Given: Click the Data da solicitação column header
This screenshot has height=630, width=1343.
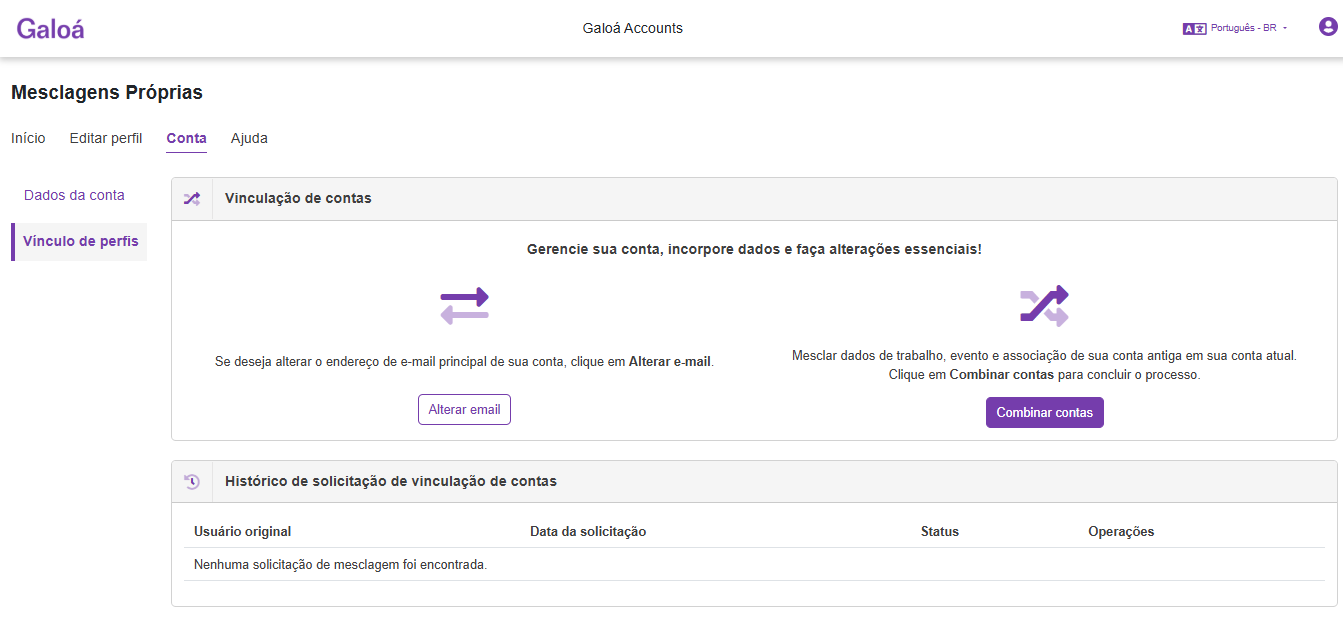Looking at the screenshot, I should [588, 532].
